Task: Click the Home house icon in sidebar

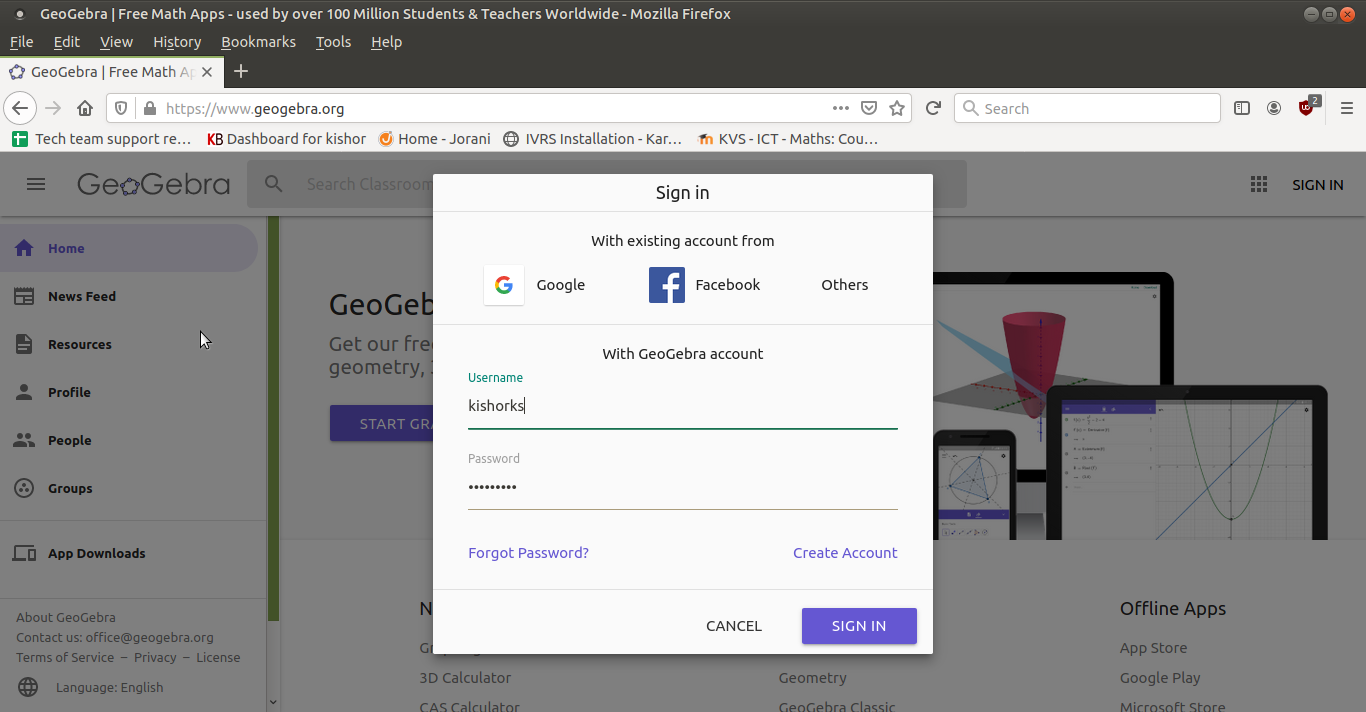Action: 24,248
